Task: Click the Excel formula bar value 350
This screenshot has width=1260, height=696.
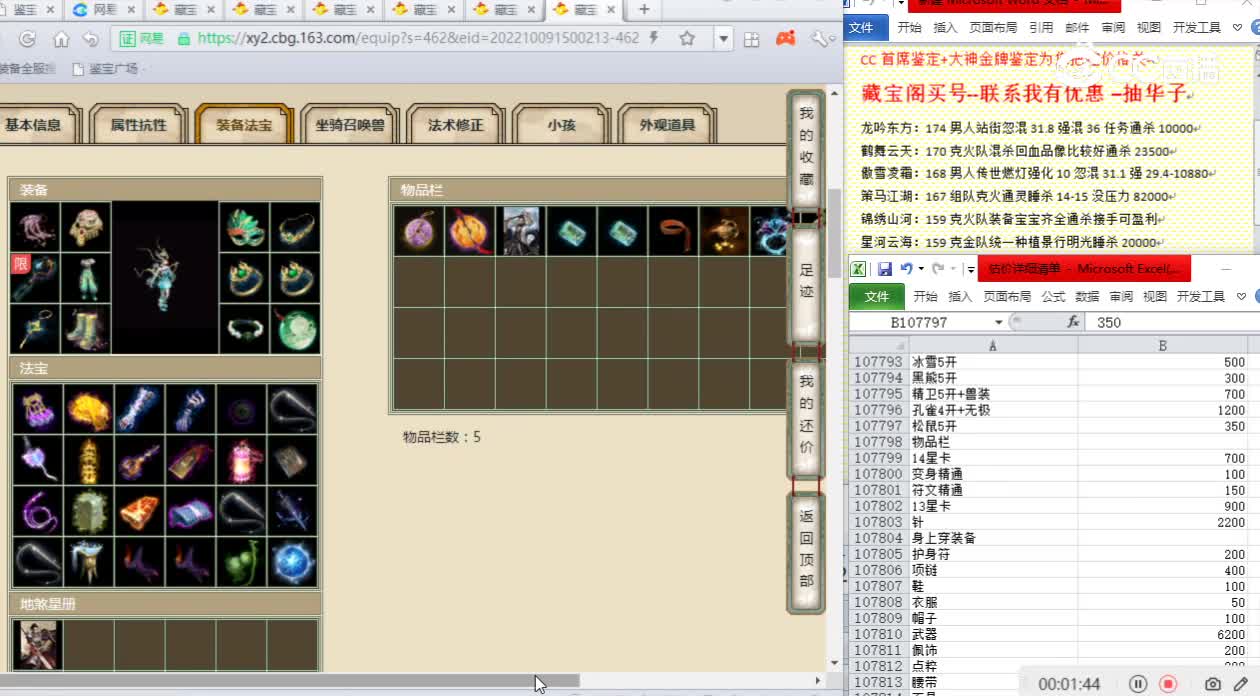Action: [1109, 322]
